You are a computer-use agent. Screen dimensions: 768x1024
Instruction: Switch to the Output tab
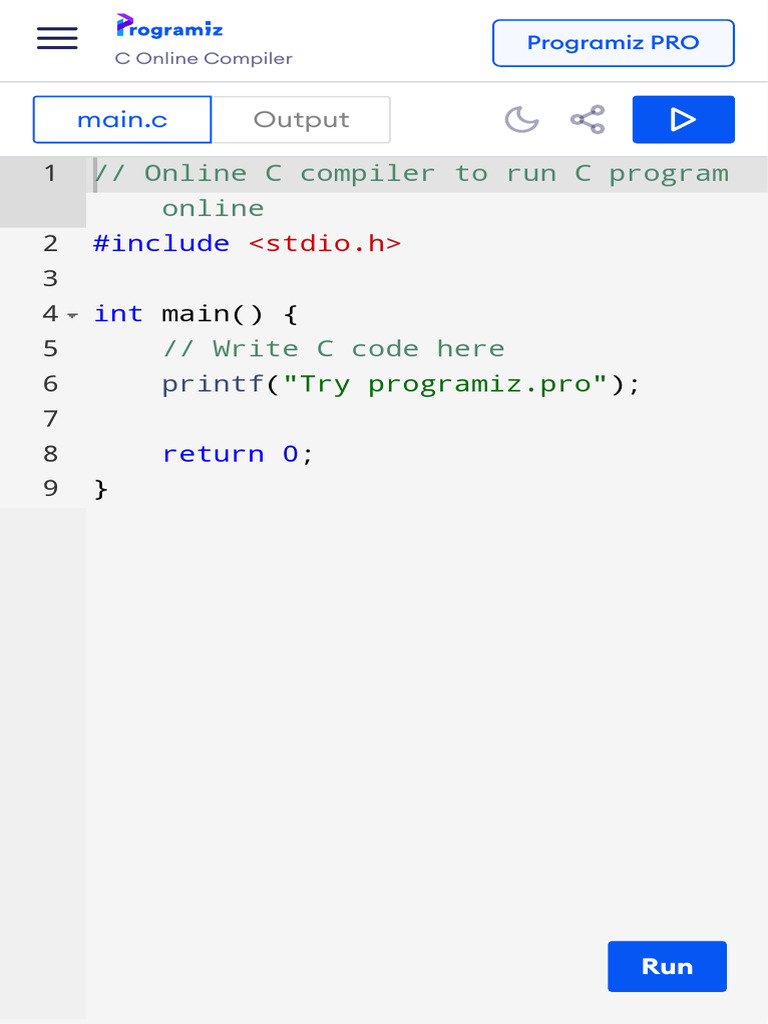coord(301,120)
